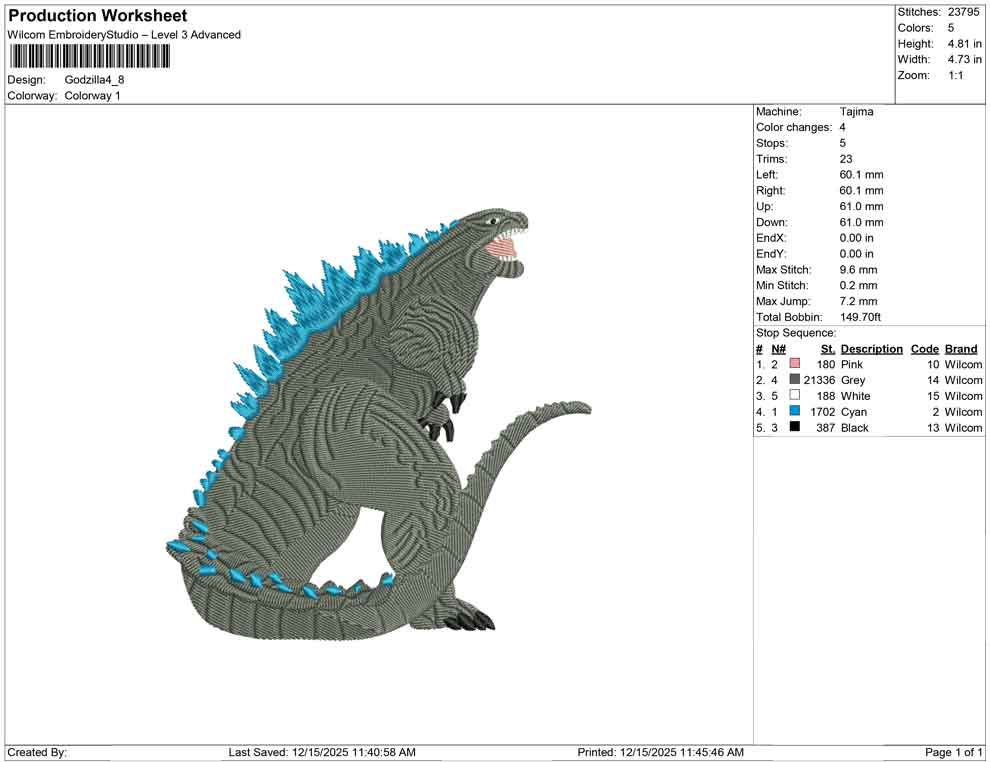Click the 'Brand' column header
Viewport: 990px width, 762px height.
961,349
